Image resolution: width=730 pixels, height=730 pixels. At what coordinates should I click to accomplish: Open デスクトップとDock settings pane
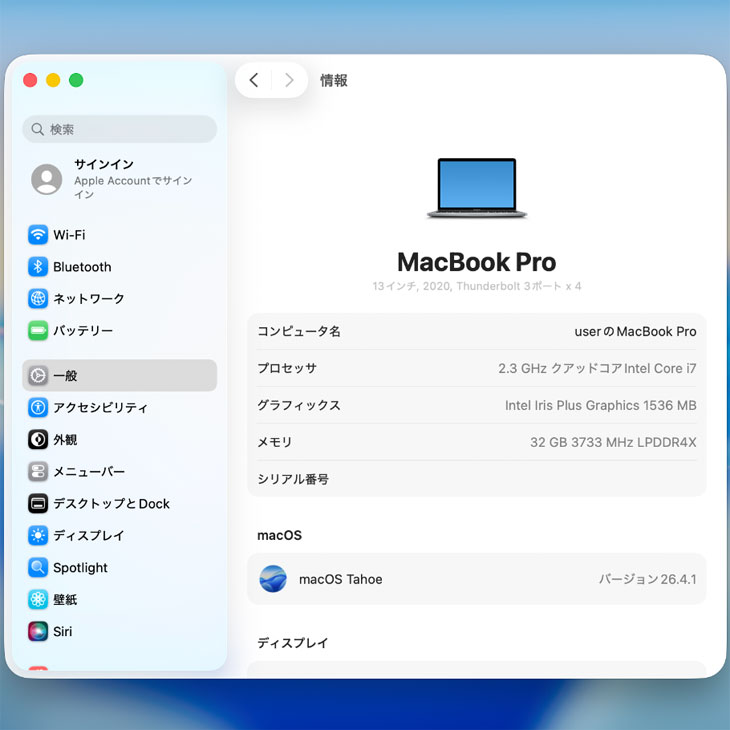point(111,504)
